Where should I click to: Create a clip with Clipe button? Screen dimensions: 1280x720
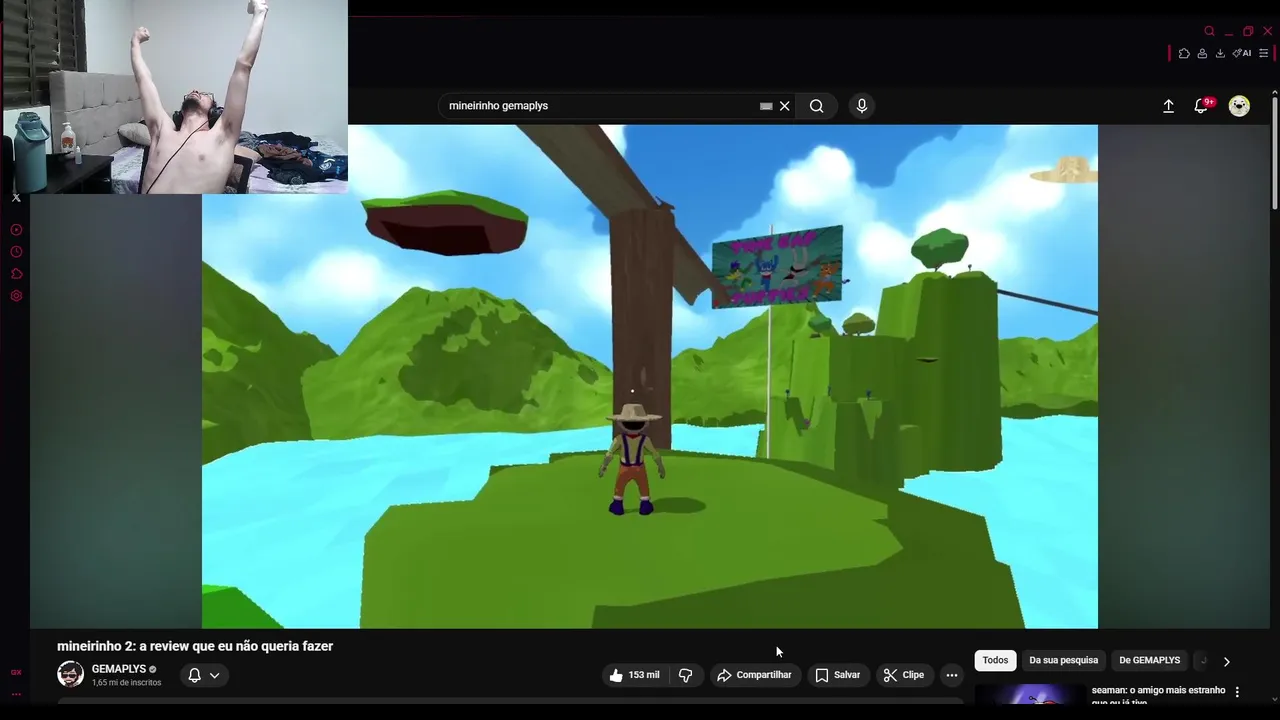[x=903, y=675]
